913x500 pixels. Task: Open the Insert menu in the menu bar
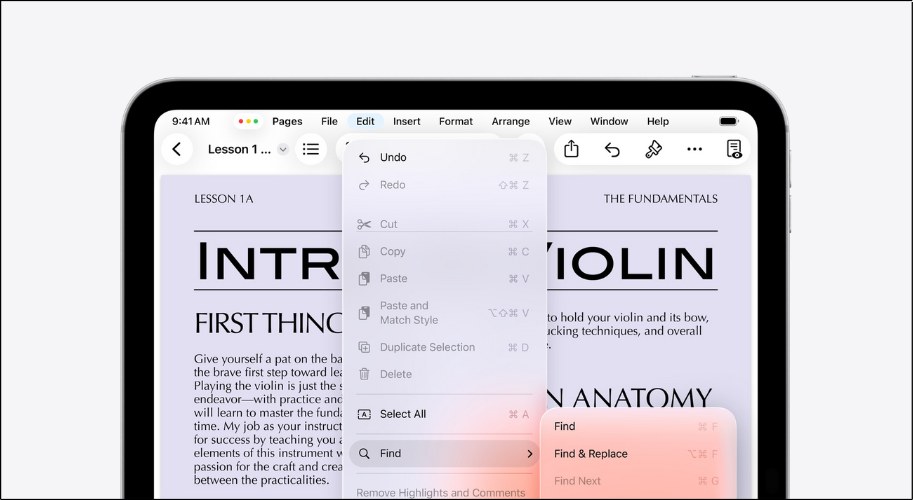407,121
